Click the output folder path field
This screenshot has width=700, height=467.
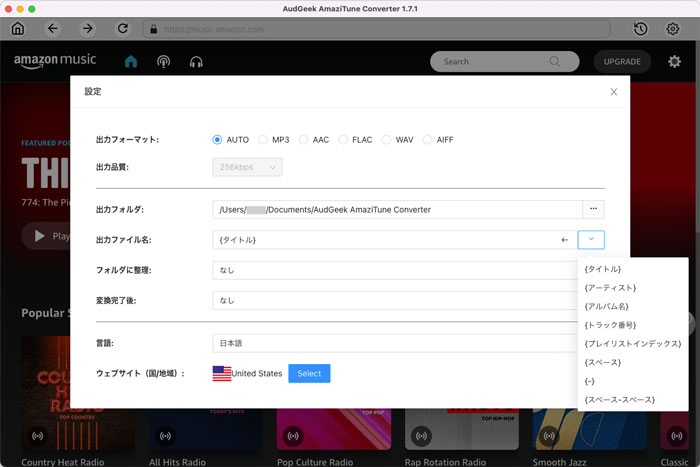(x=397, y=209)
